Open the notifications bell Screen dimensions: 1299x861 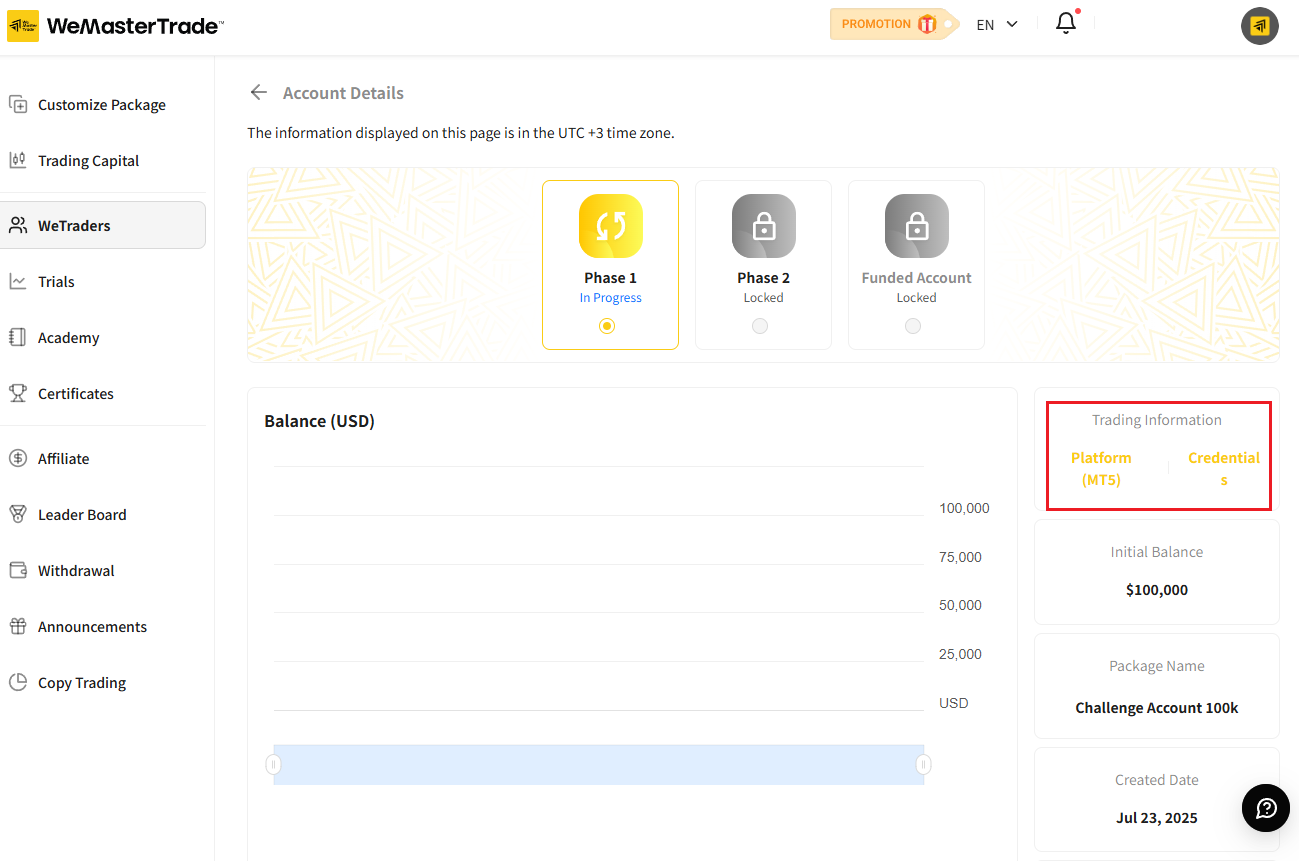point(1066,23)
